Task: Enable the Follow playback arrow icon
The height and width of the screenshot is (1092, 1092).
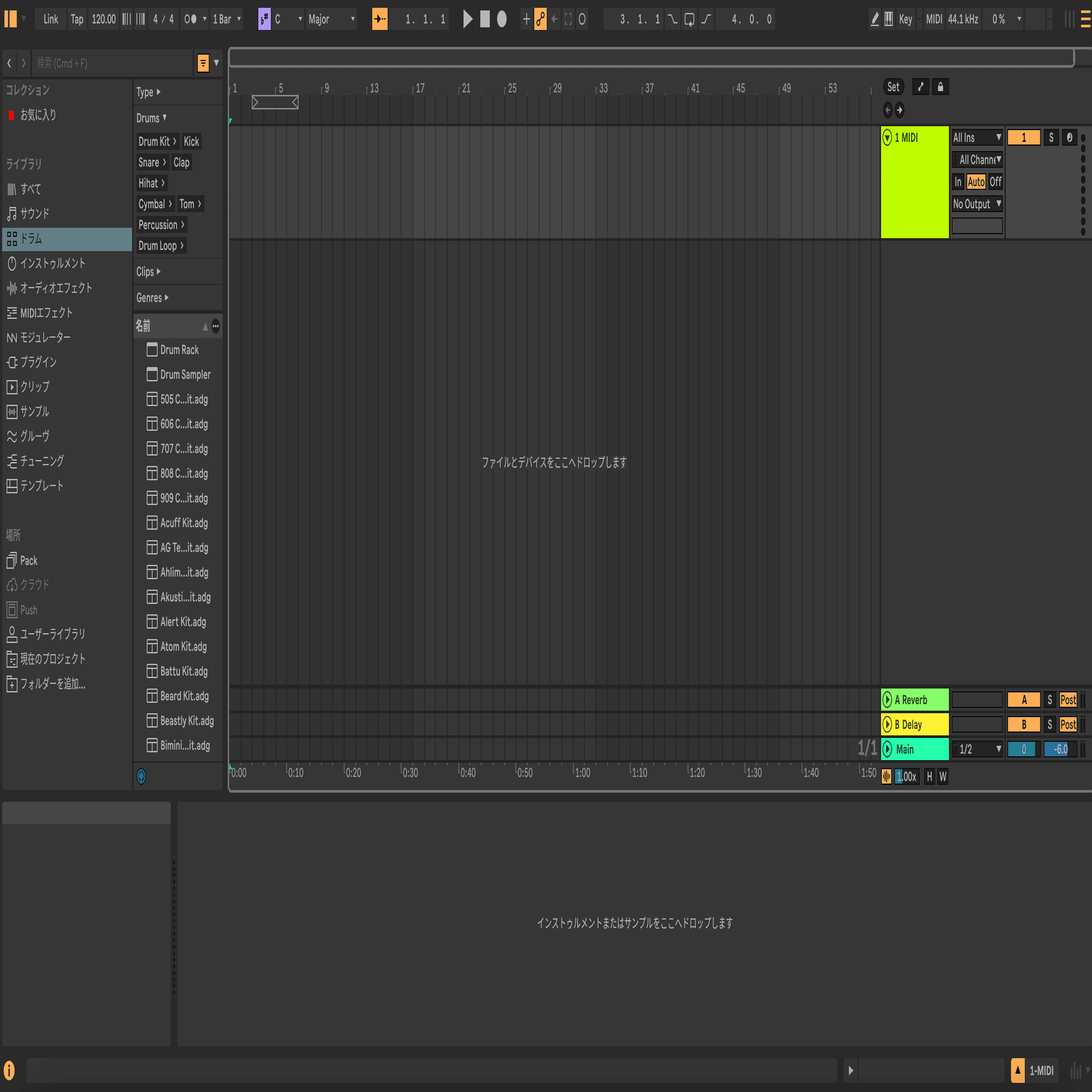Action: tap(379, 20)
